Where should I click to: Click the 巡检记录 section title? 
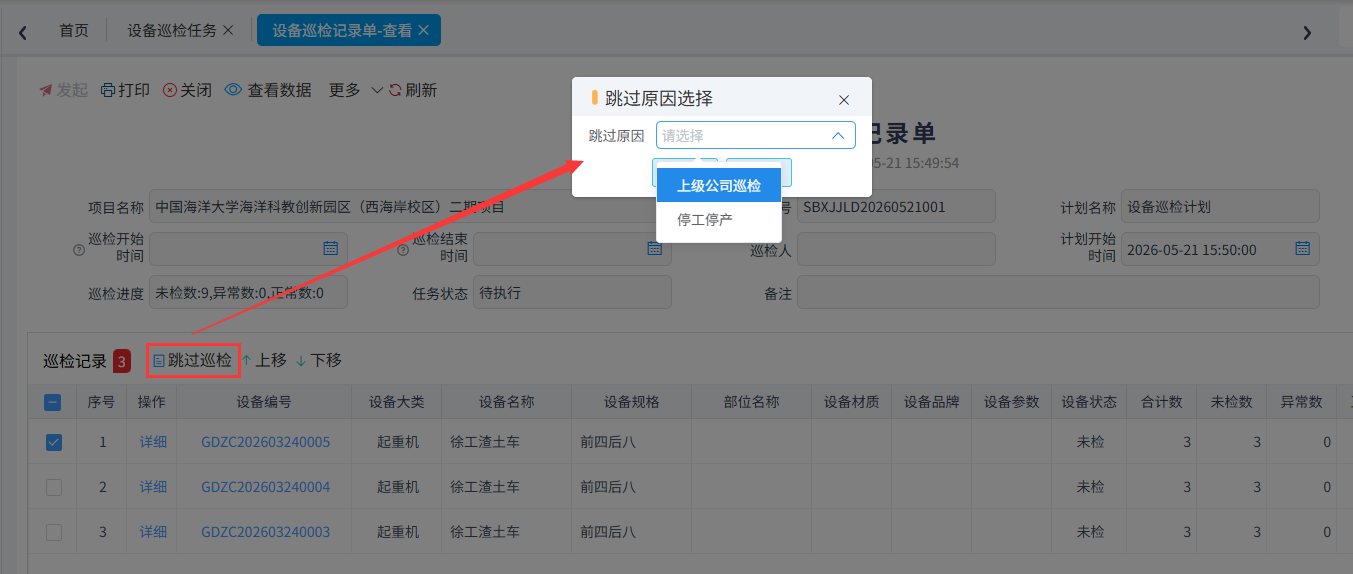pos(75,361)
